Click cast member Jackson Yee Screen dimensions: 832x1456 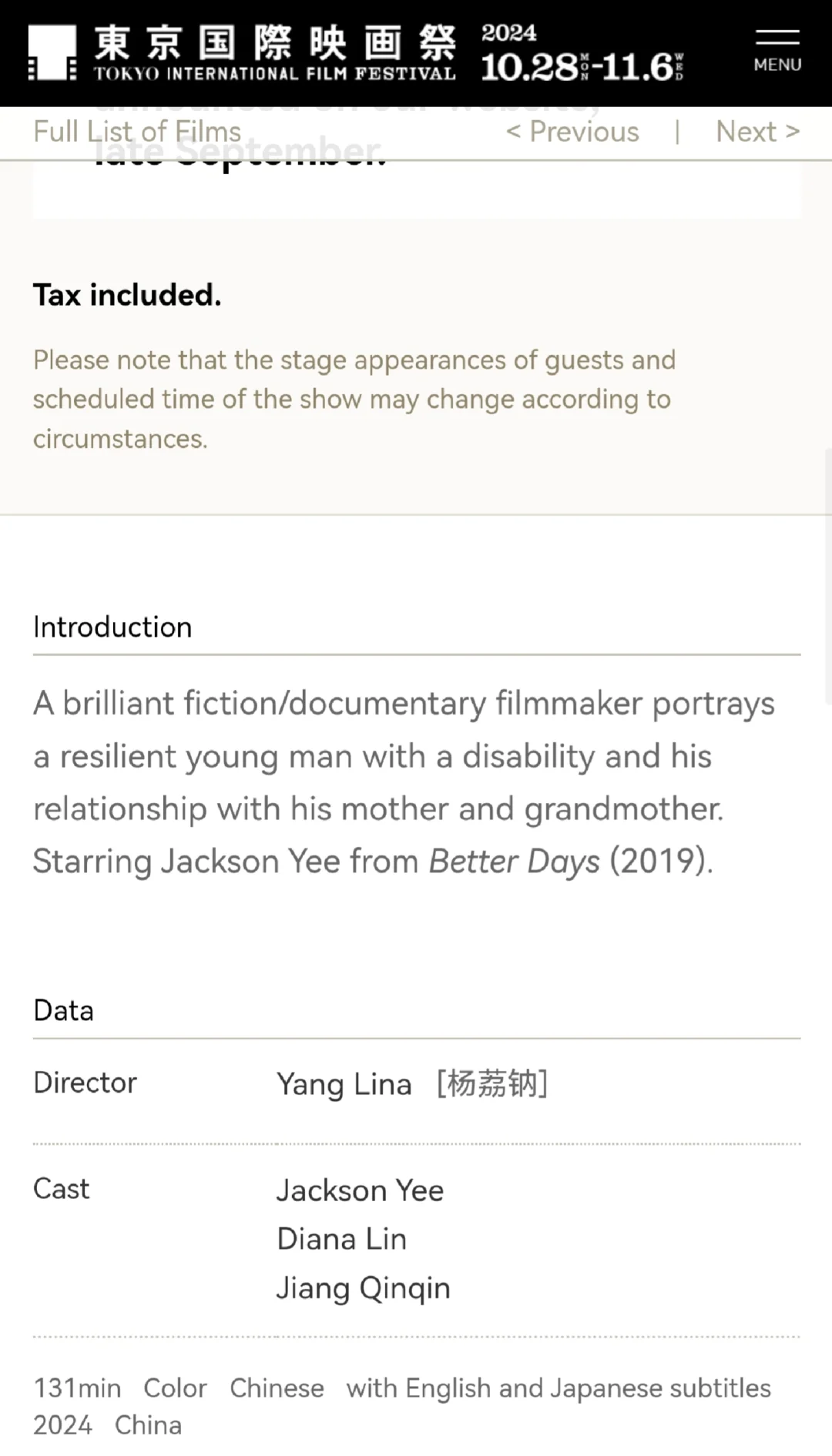coord(360,1191)
